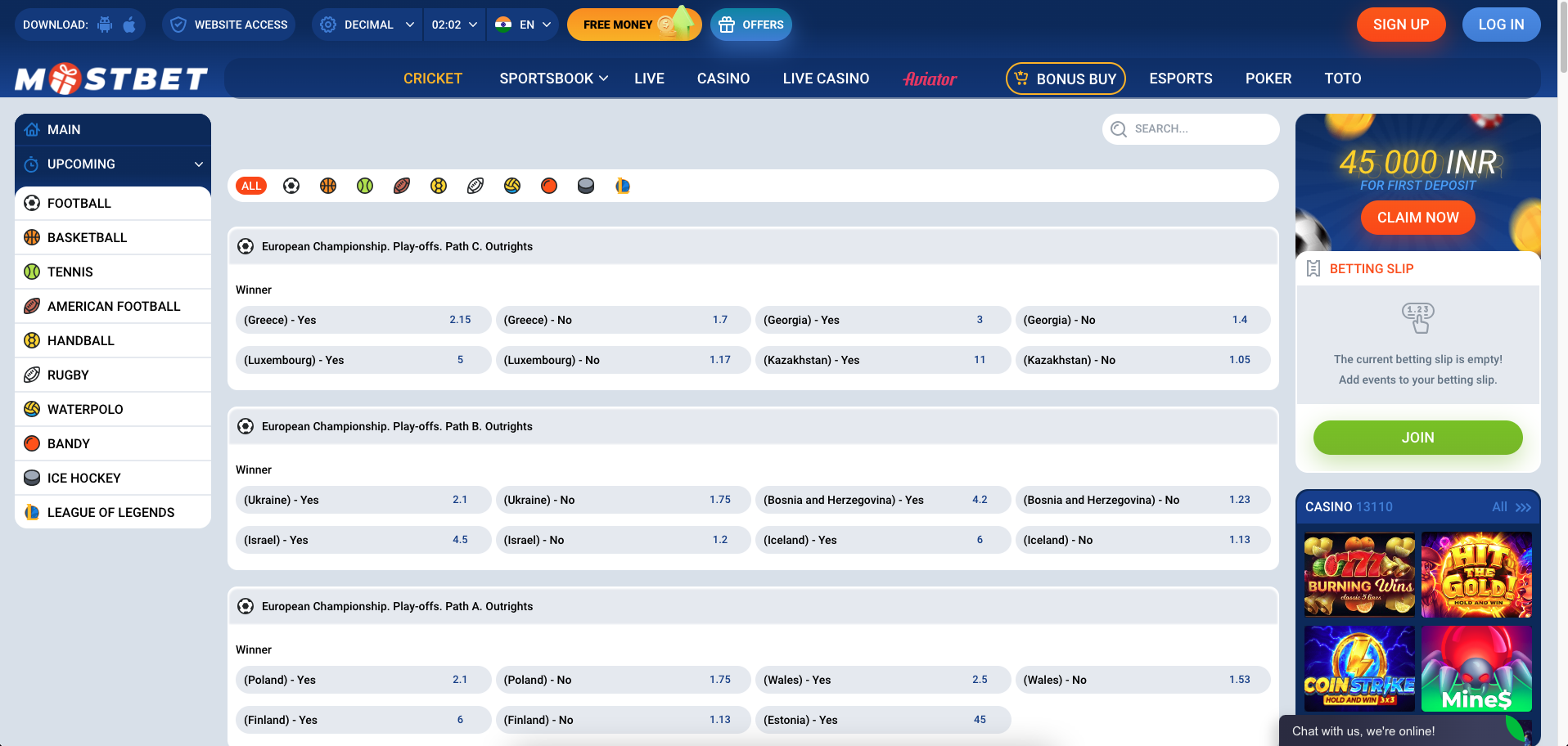
Task: Click the Betting Slip receipt icon
Action: click(x=1313, y=268)
